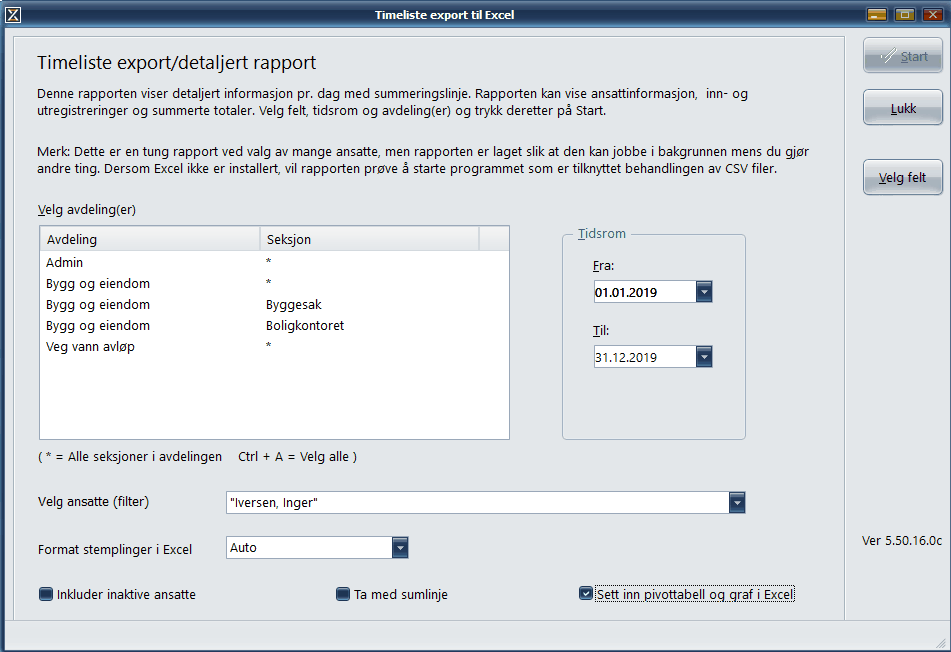Expand the Velg ansatte filter dropdown

tap(737, 502)
